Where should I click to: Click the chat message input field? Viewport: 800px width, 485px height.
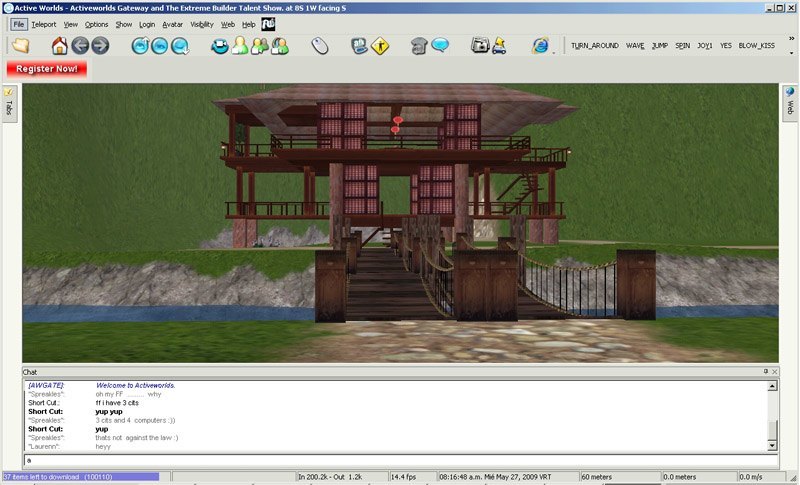[x=401, y=460]
